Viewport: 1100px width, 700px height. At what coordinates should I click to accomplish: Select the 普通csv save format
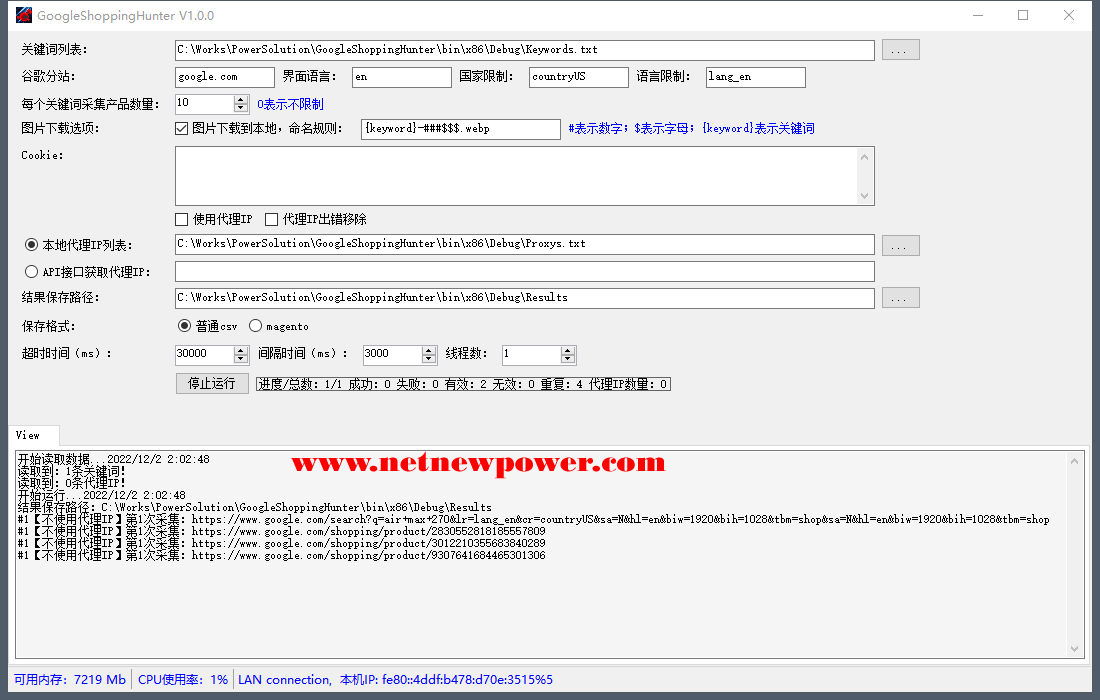[x=185, y=325]
